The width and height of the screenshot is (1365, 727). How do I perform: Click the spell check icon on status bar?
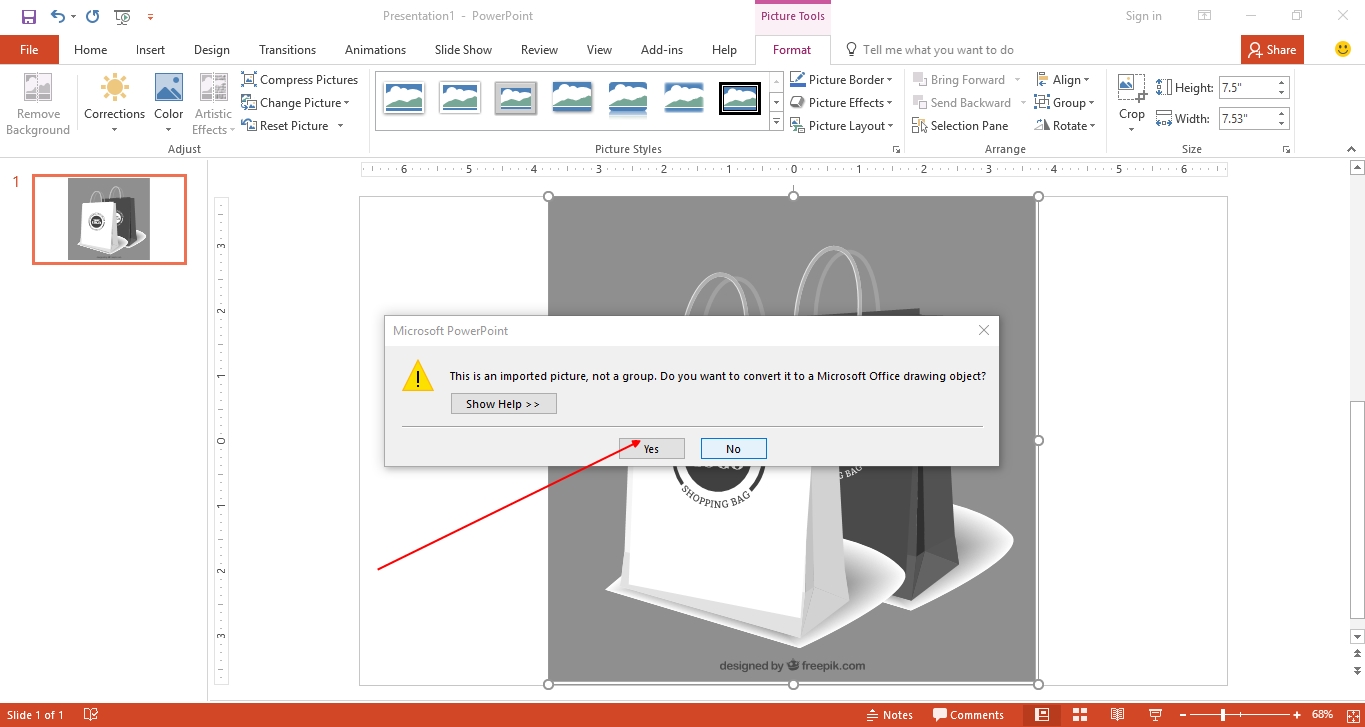tap(90, 714)
